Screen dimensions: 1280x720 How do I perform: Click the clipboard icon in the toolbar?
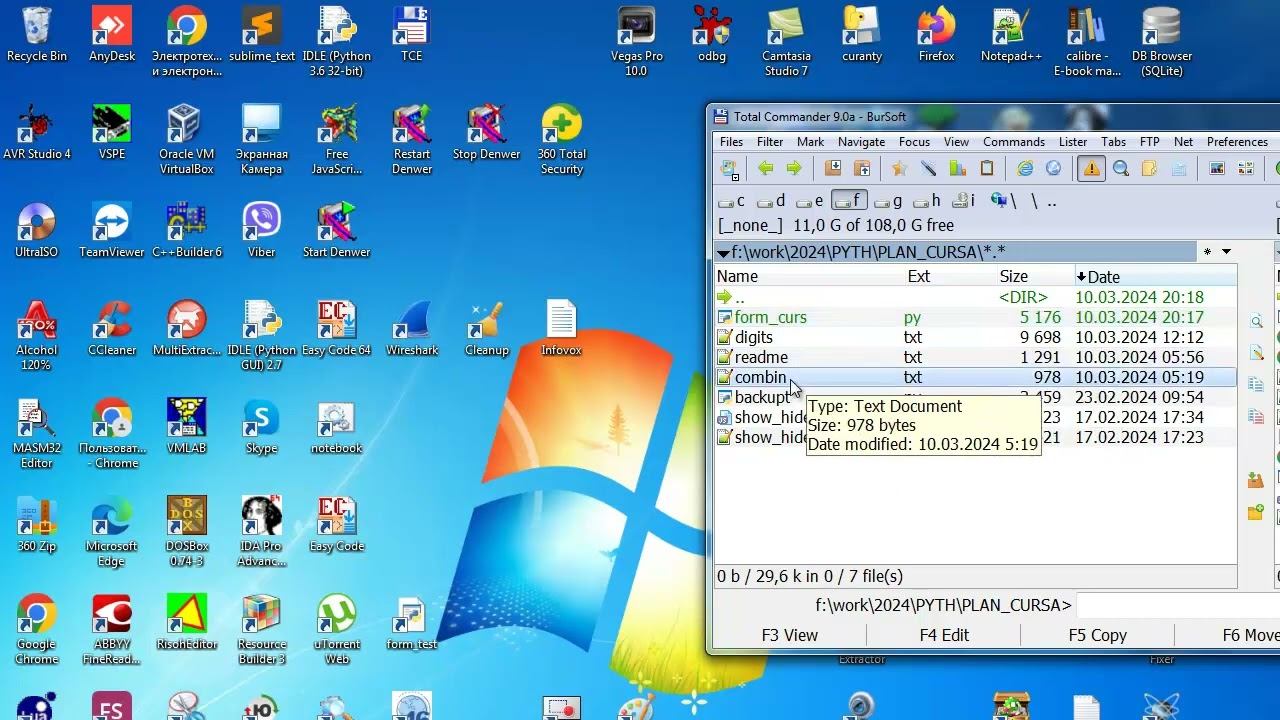pos(987,169)
